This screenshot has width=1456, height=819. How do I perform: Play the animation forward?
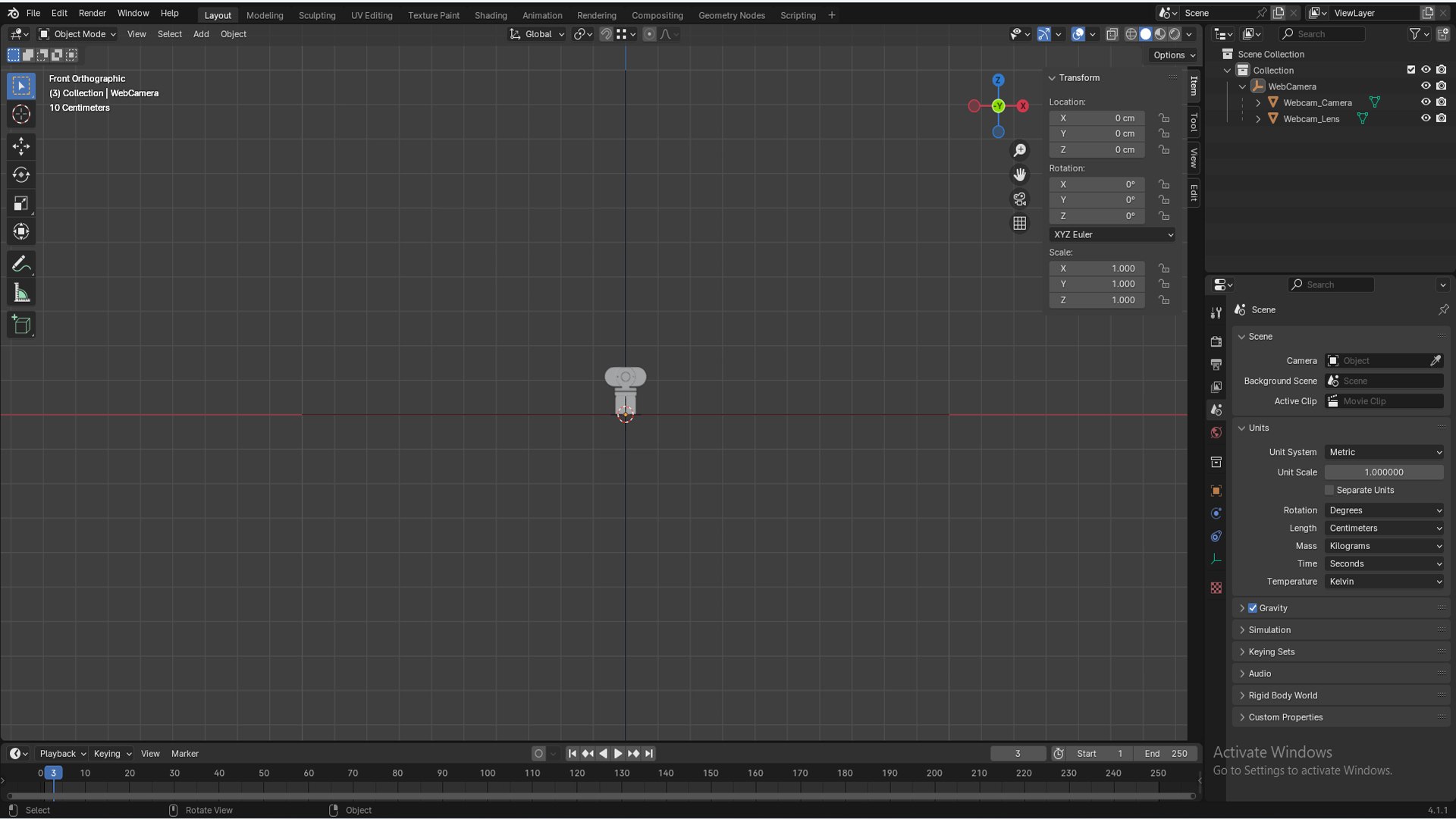pyautogui.click(x=618, y=754)
